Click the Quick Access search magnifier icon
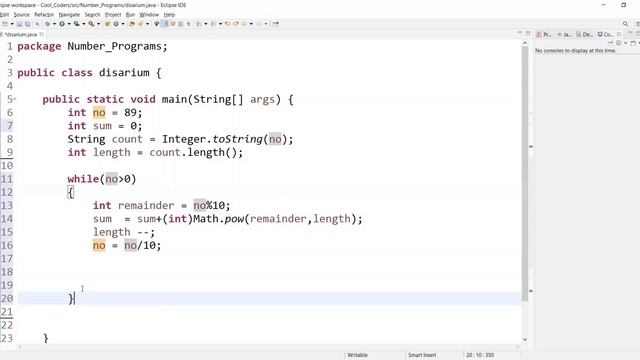This screenshot has height=360, width=640. [x=625, y=24]
